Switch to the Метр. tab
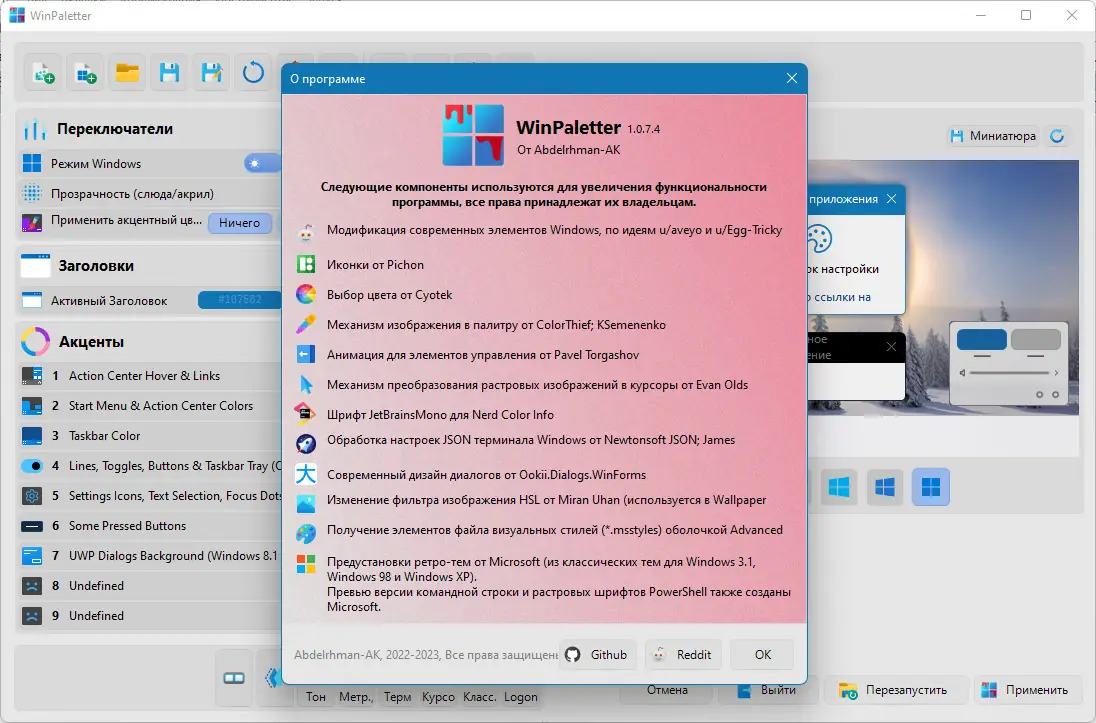The image size is (1096, 723). (356, 696)
